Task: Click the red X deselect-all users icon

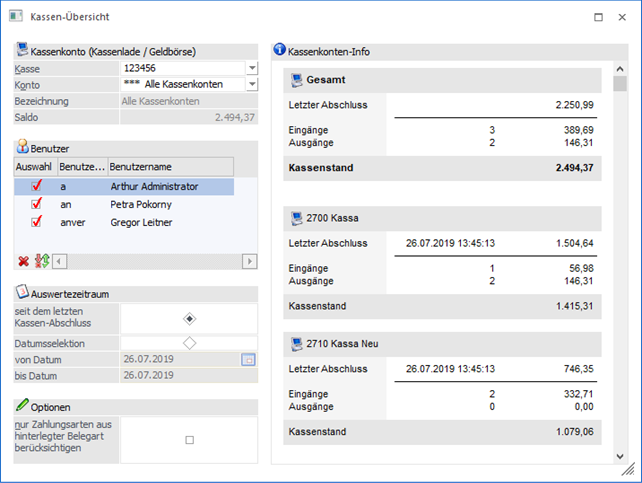Action: (x=23, y=261)
